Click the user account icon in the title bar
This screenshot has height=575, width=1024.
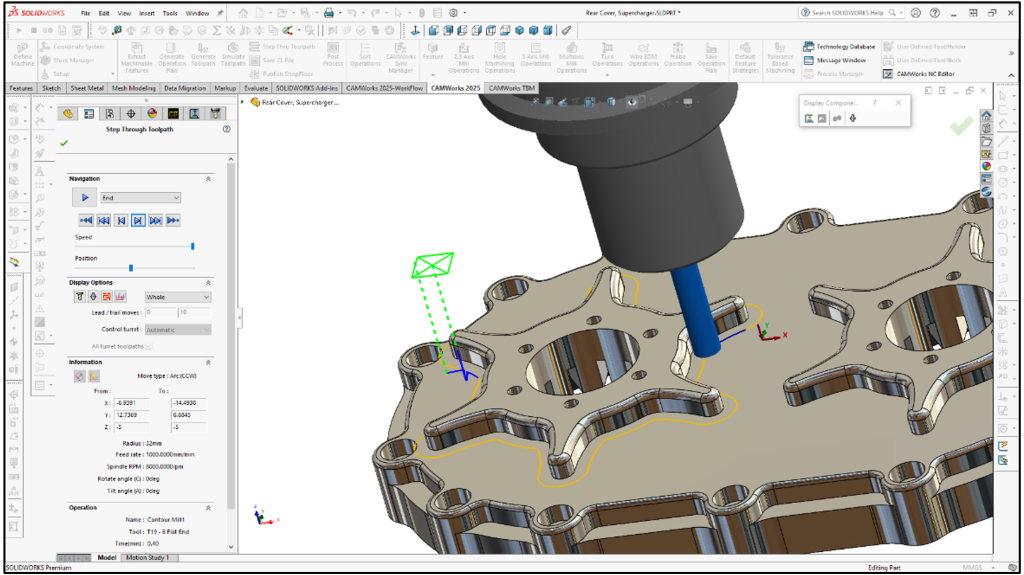point(916,12)
